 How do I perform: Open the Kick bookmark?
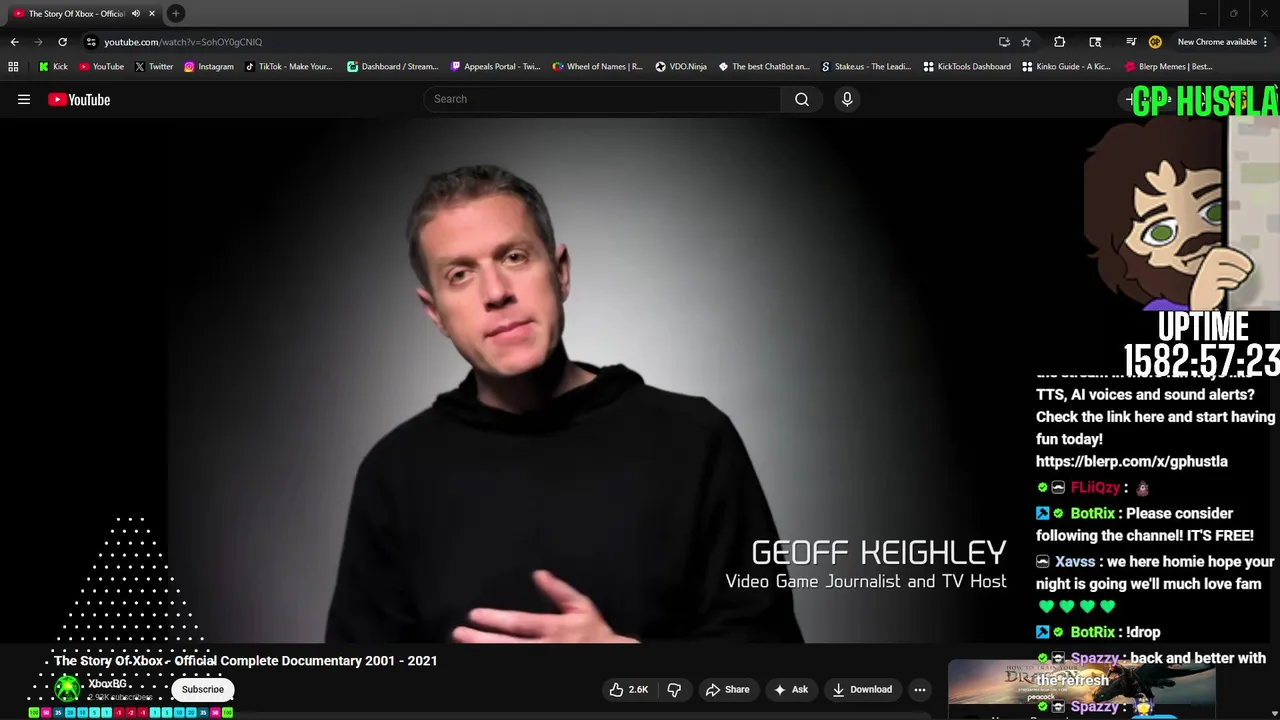(53, 67)
